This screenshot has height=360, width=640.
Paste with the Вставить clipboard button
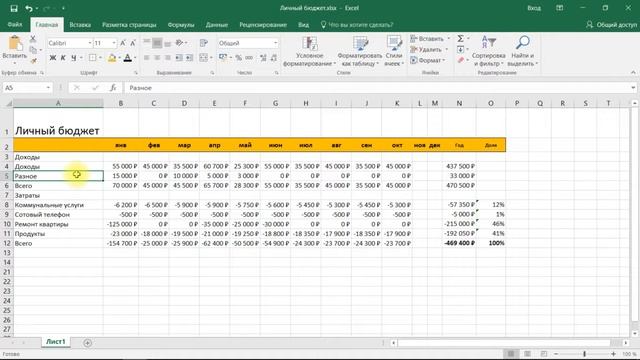point(14,49)
